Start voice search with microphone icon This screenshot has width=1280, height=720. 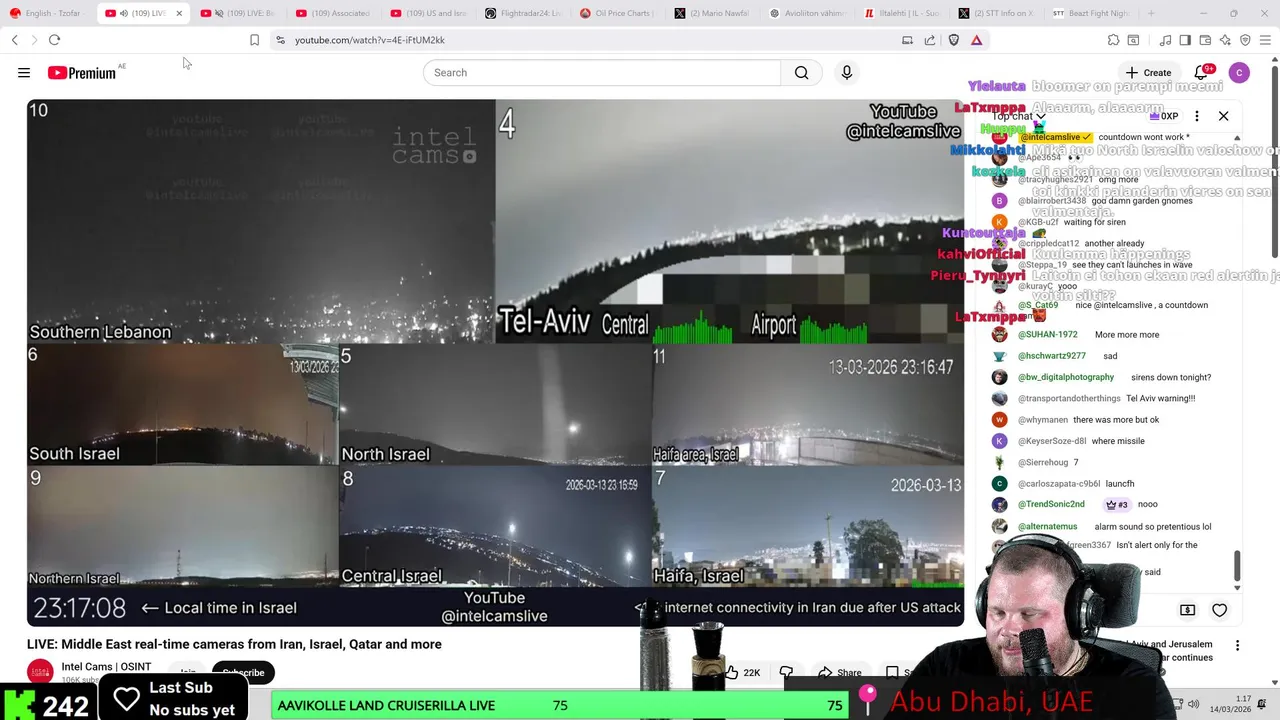[846, 72]
